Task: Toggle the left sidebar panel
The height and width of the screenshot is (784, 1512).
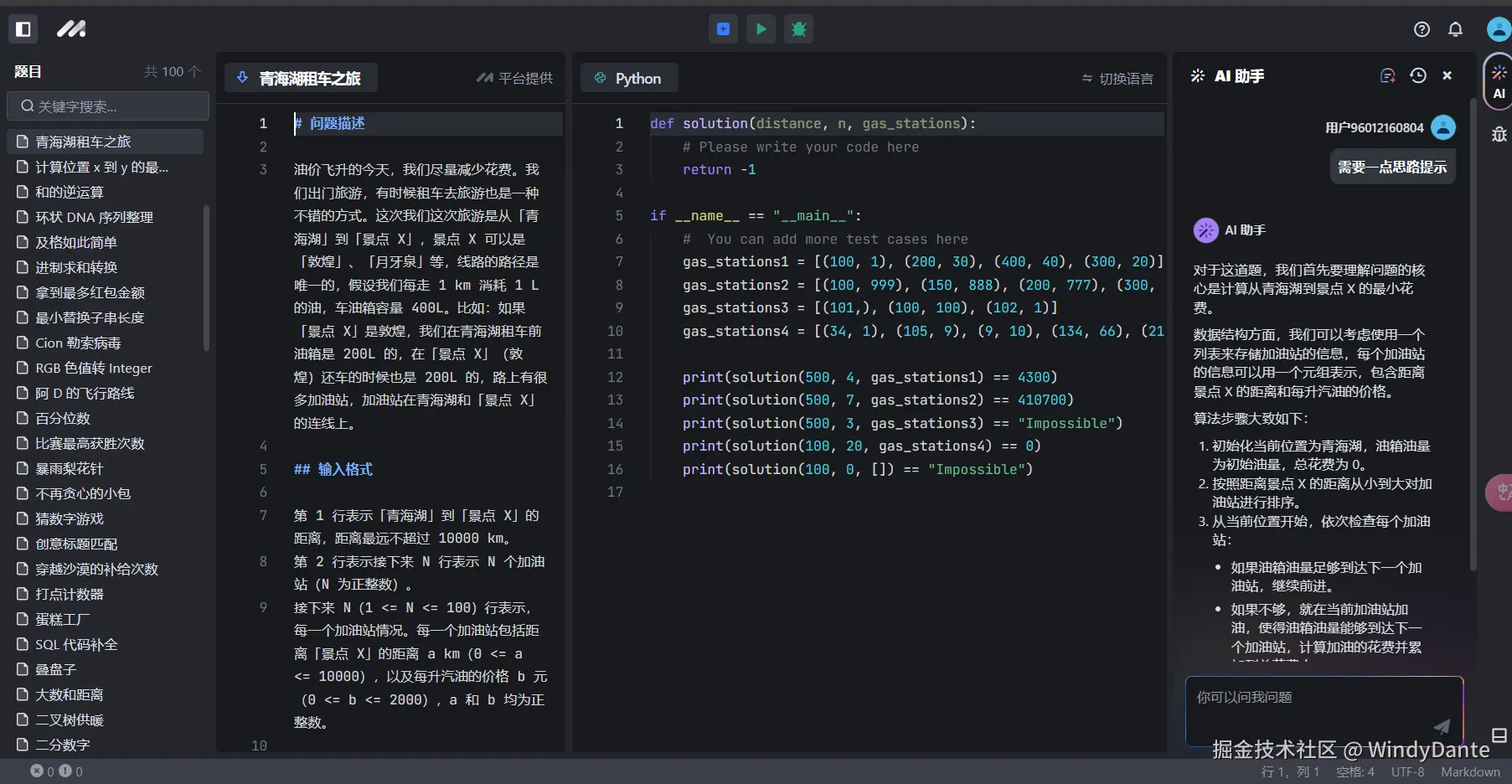Action: coord(23,29)
